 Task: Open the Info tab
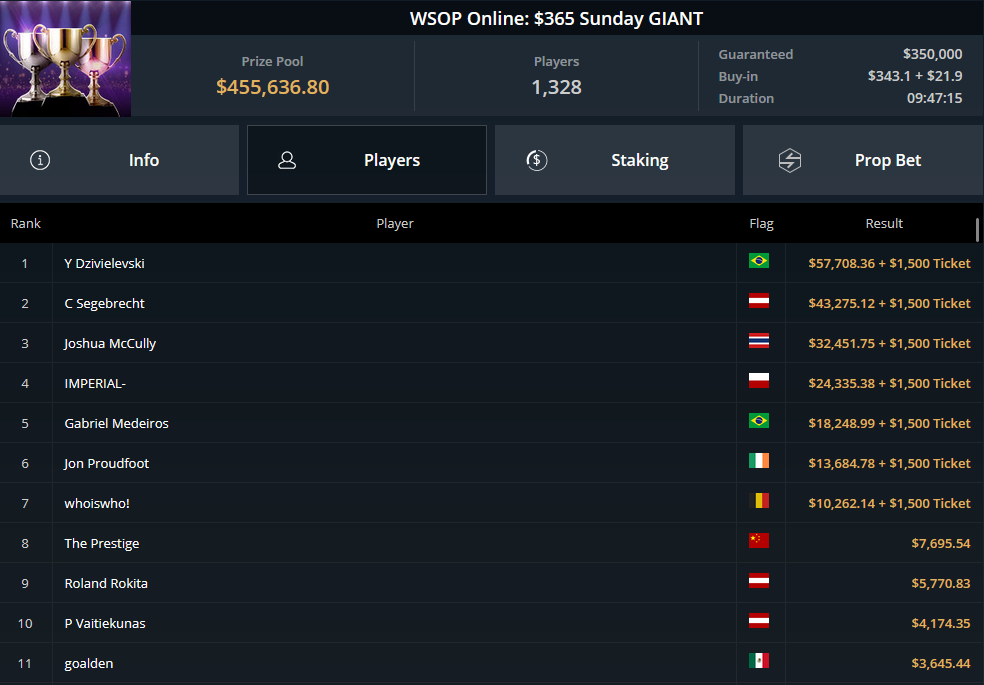(119, 160)
